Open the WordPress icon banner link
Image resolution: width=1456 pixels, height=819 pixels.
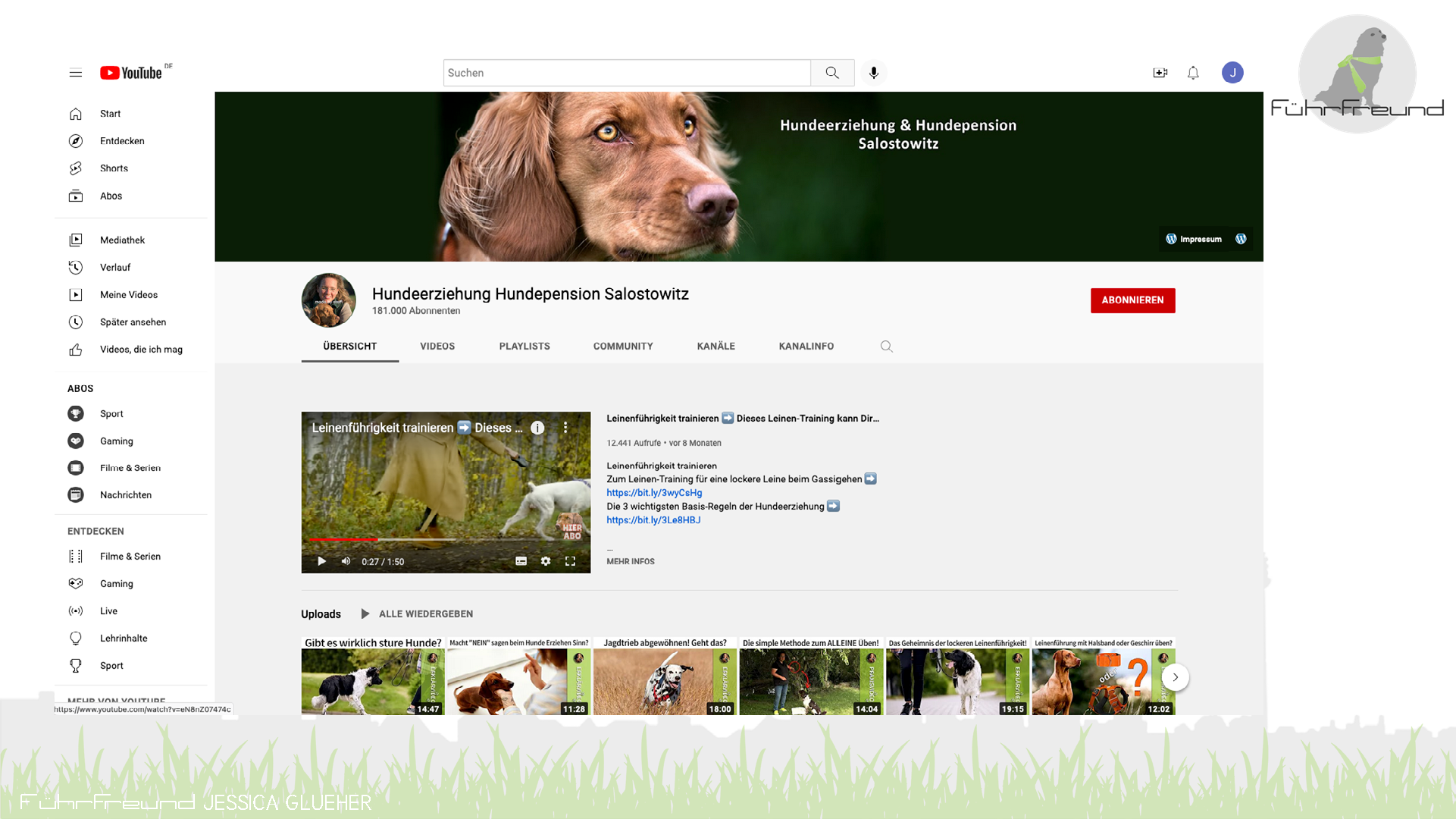(1241, 239)
